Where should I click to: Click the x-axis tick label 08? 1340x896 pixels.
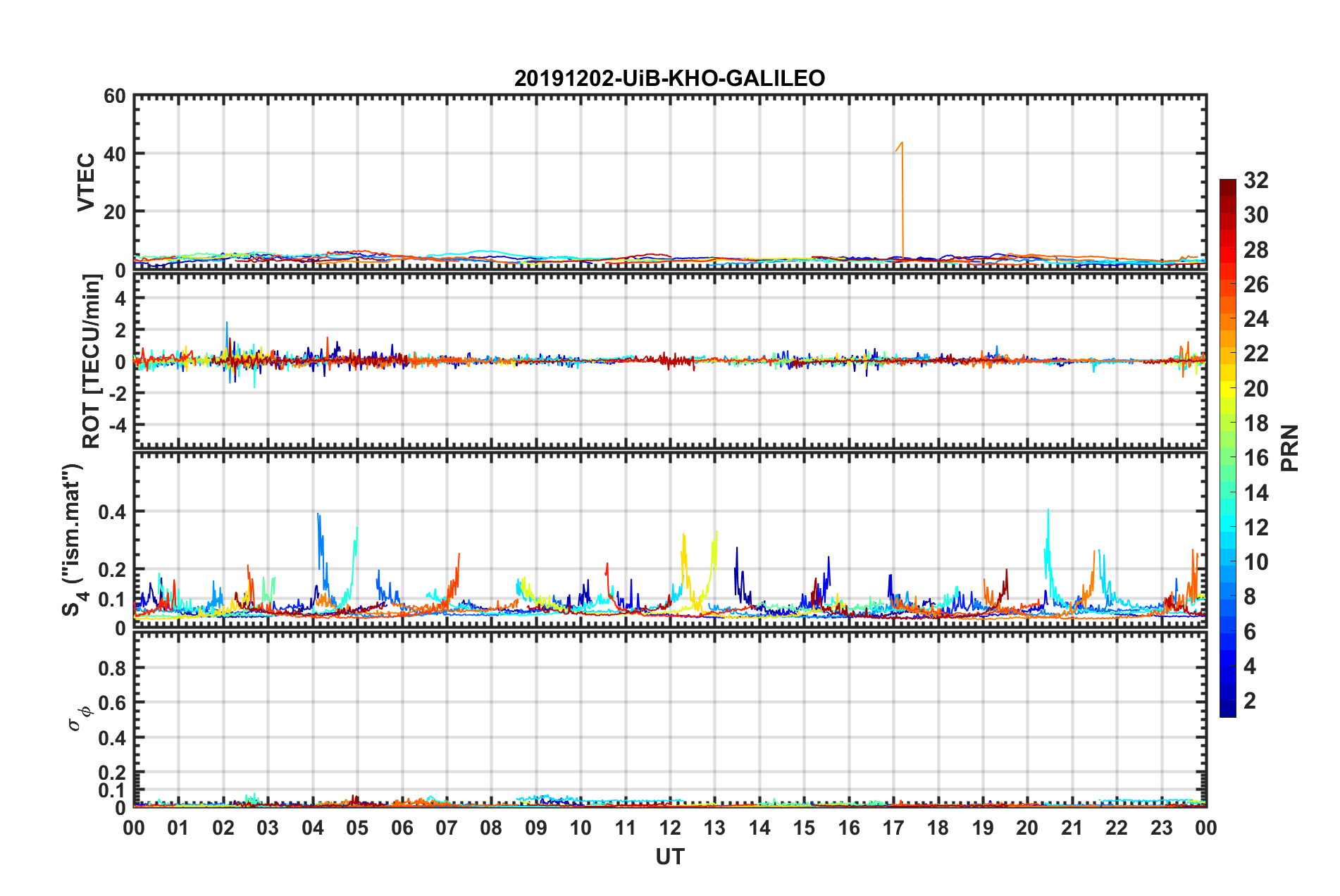point(491,828)
